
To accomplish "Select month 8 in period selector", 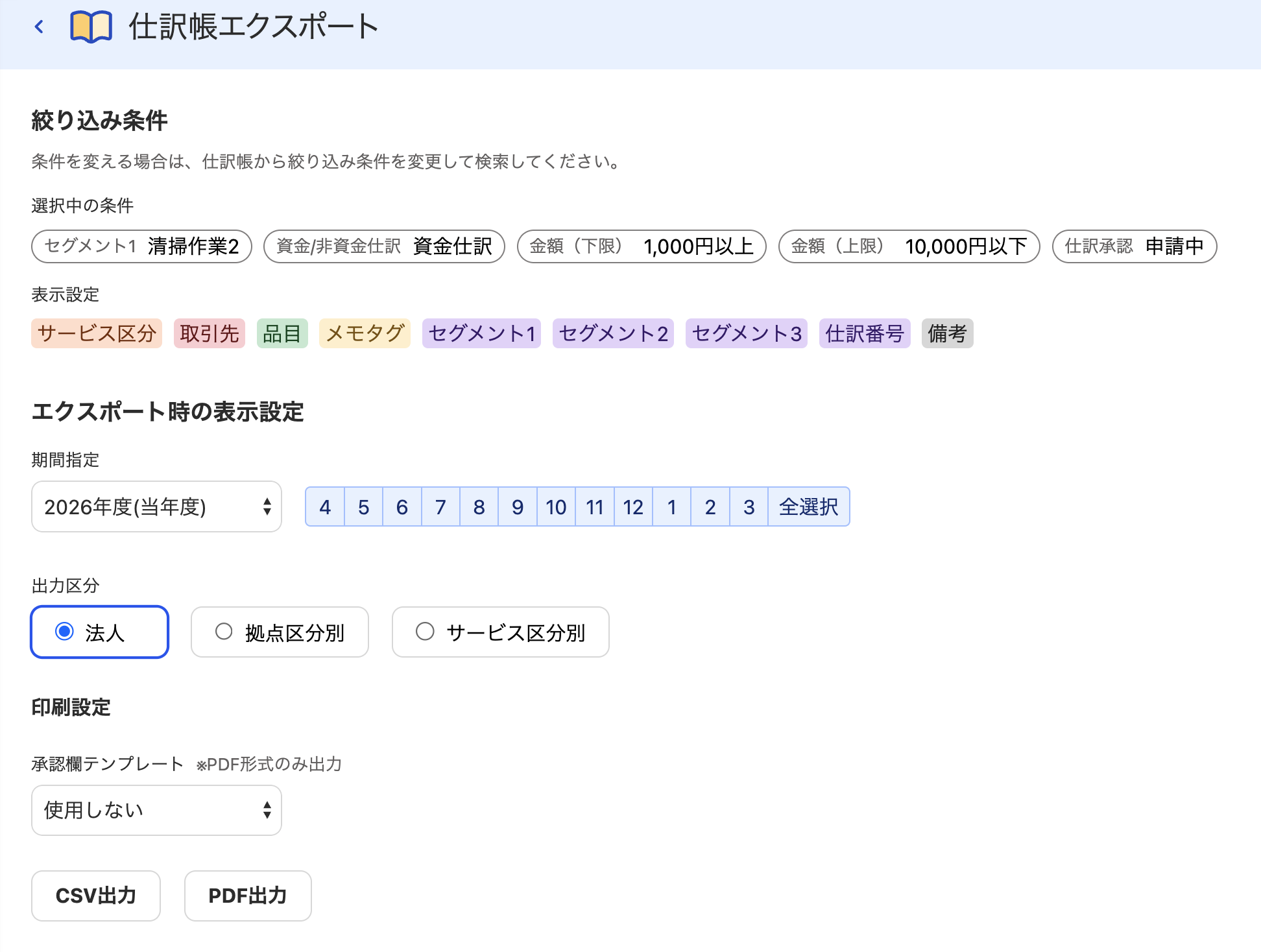I will [x=479, y=506].
